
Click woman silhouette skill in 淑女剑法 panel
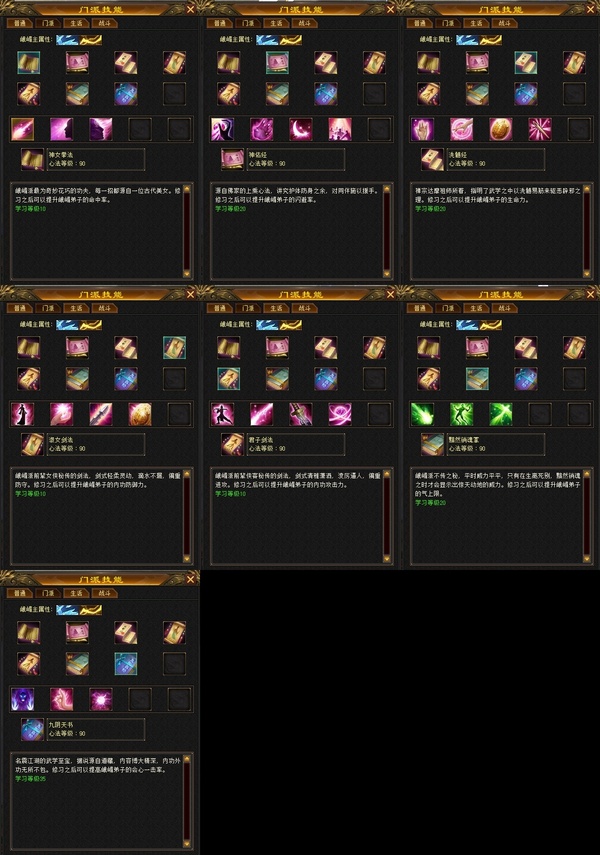(22, 414)
